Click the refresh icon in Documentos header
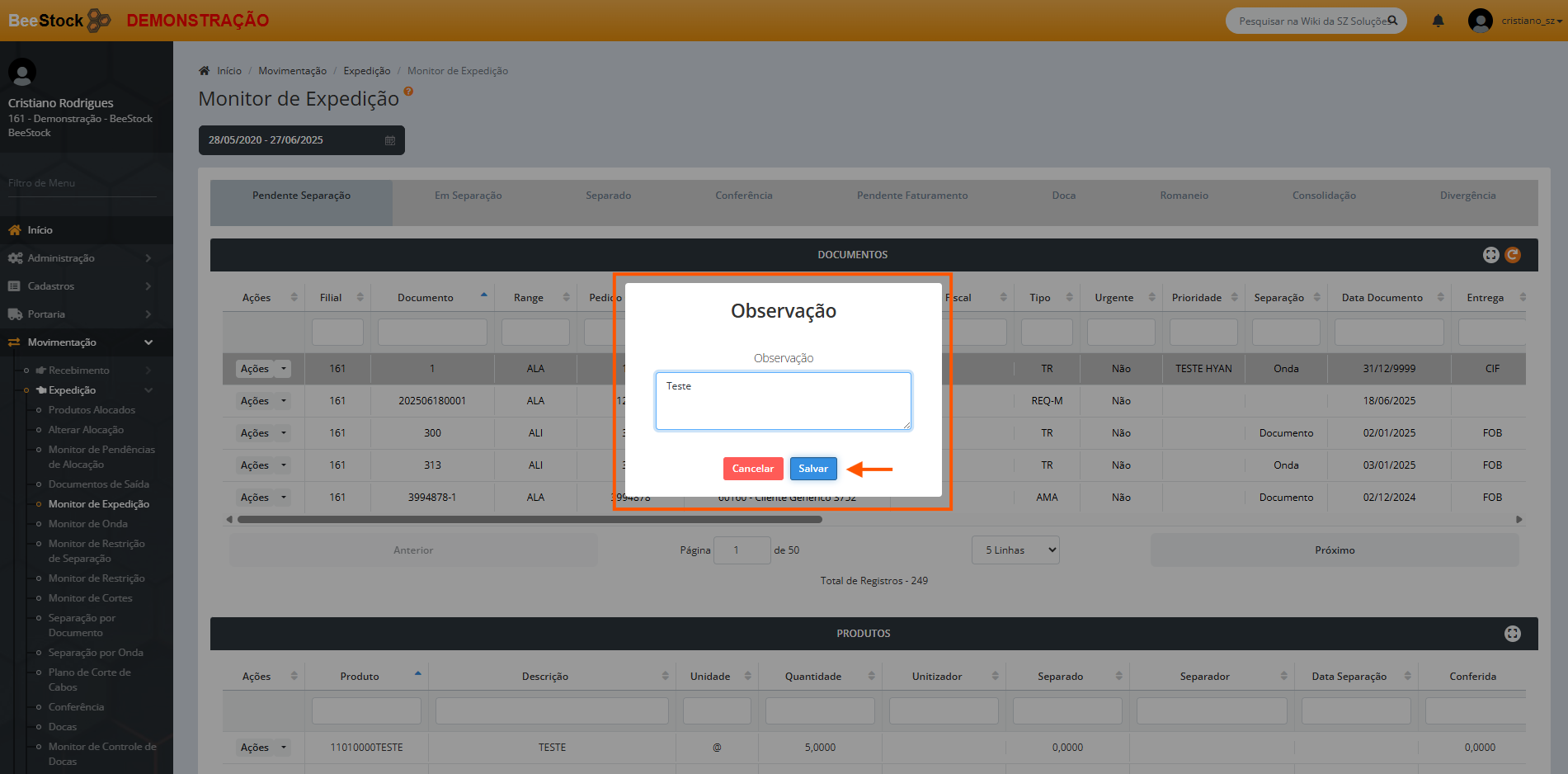Image resolution: width=1568 pixels, height=774 pixels. tap(1513, 255)
